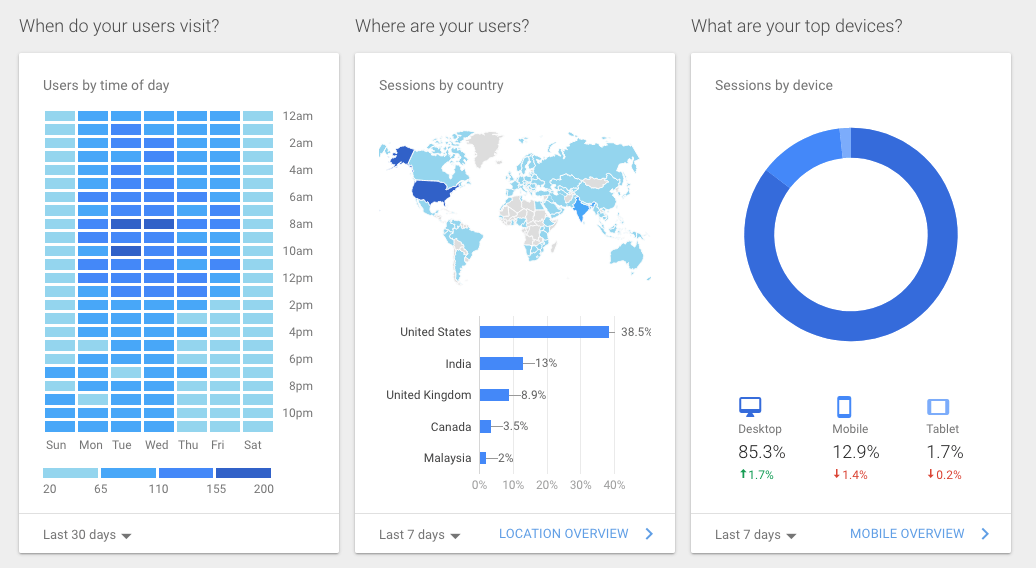Image resolution: width=1036 pixels, height=568 pixels.
Task: Open the Last 30 days dropdown
Action: click(x=87, y=535)
